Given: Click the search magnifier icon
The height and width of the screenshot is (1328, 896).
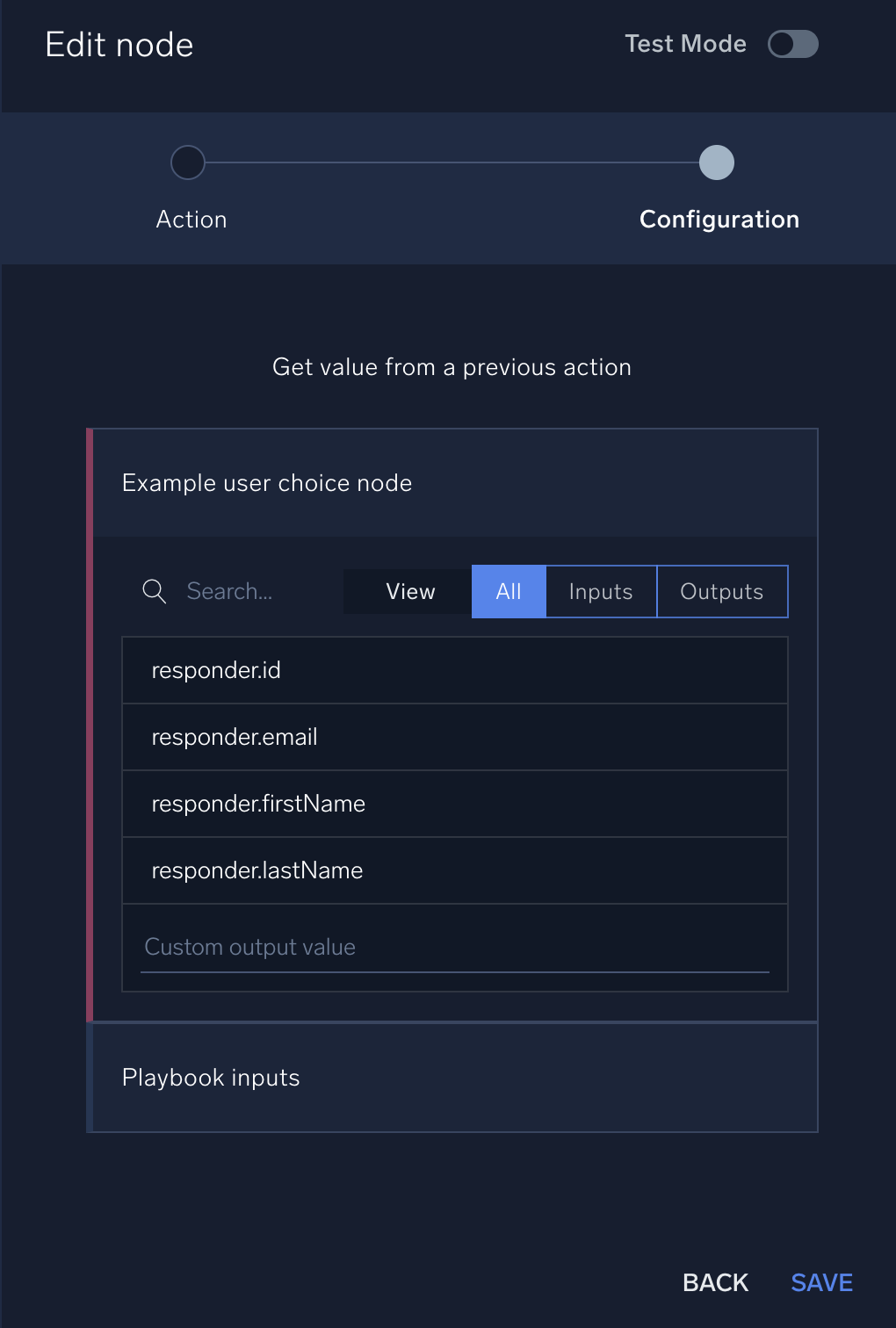Looking at the screenshot, I should pos(155,591).
